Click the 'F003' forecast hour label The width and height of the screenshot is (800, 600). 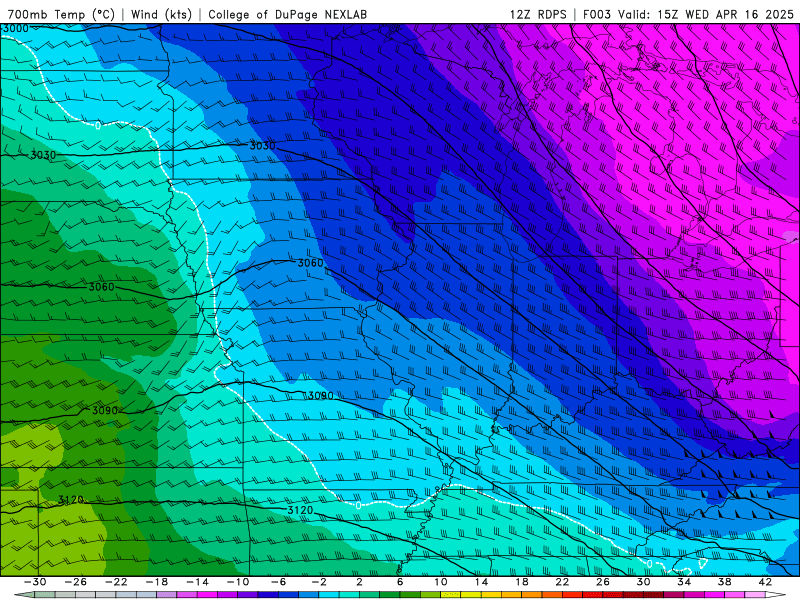(596, 14)
